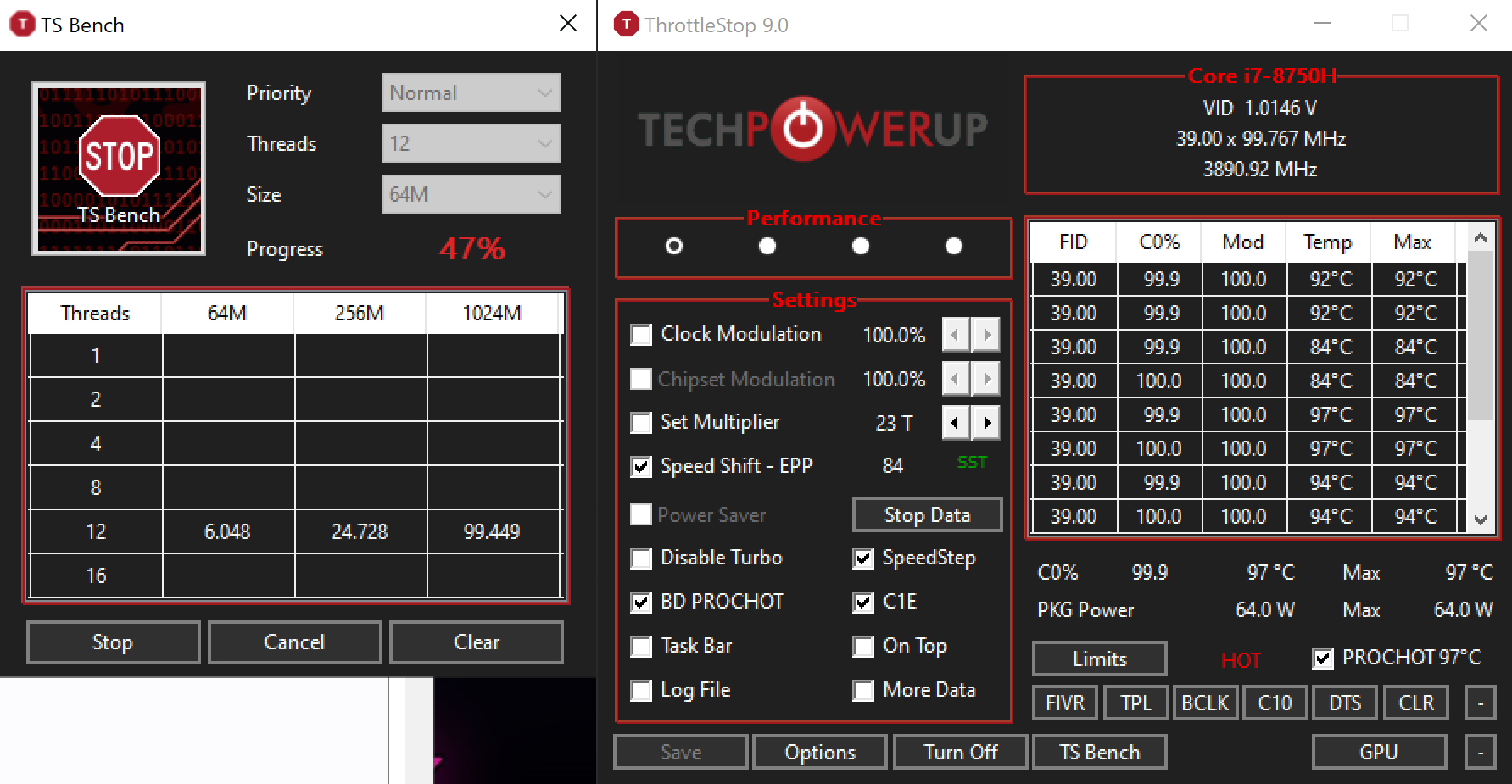Click the TS Bench title bar icon

22,25
